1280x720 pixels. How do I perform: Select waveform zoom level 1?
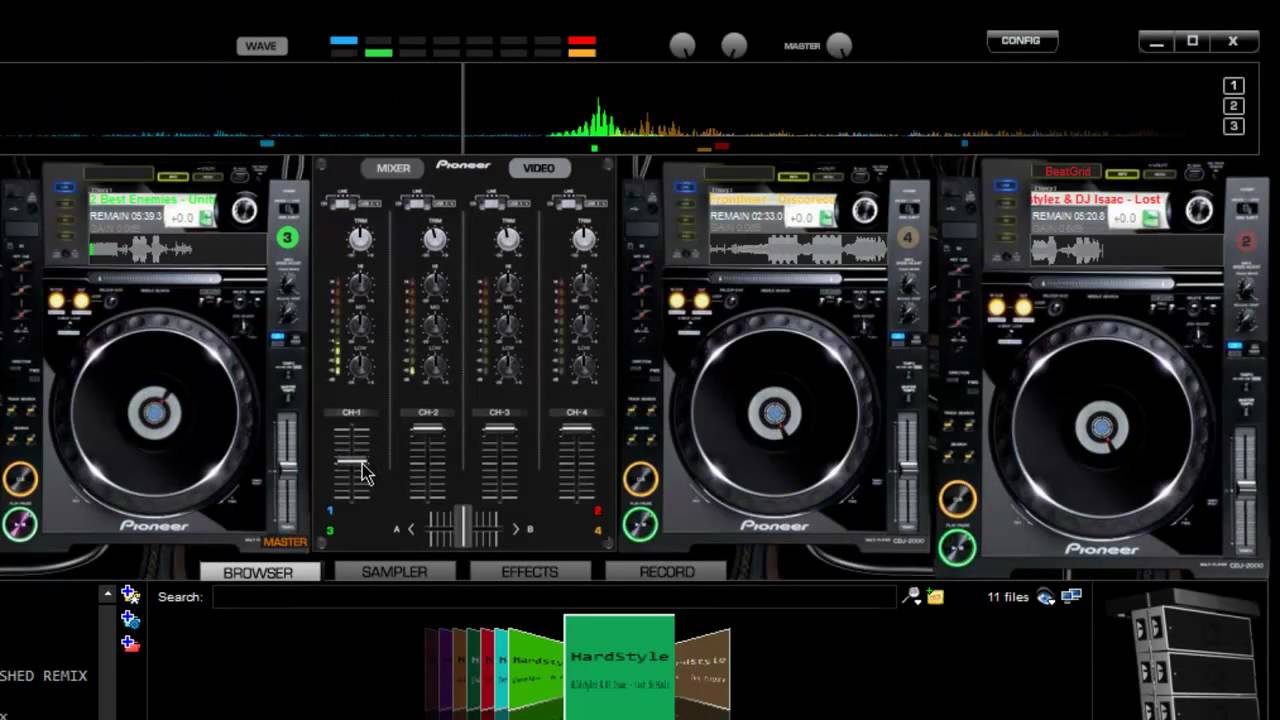[x=1234, y=86]
